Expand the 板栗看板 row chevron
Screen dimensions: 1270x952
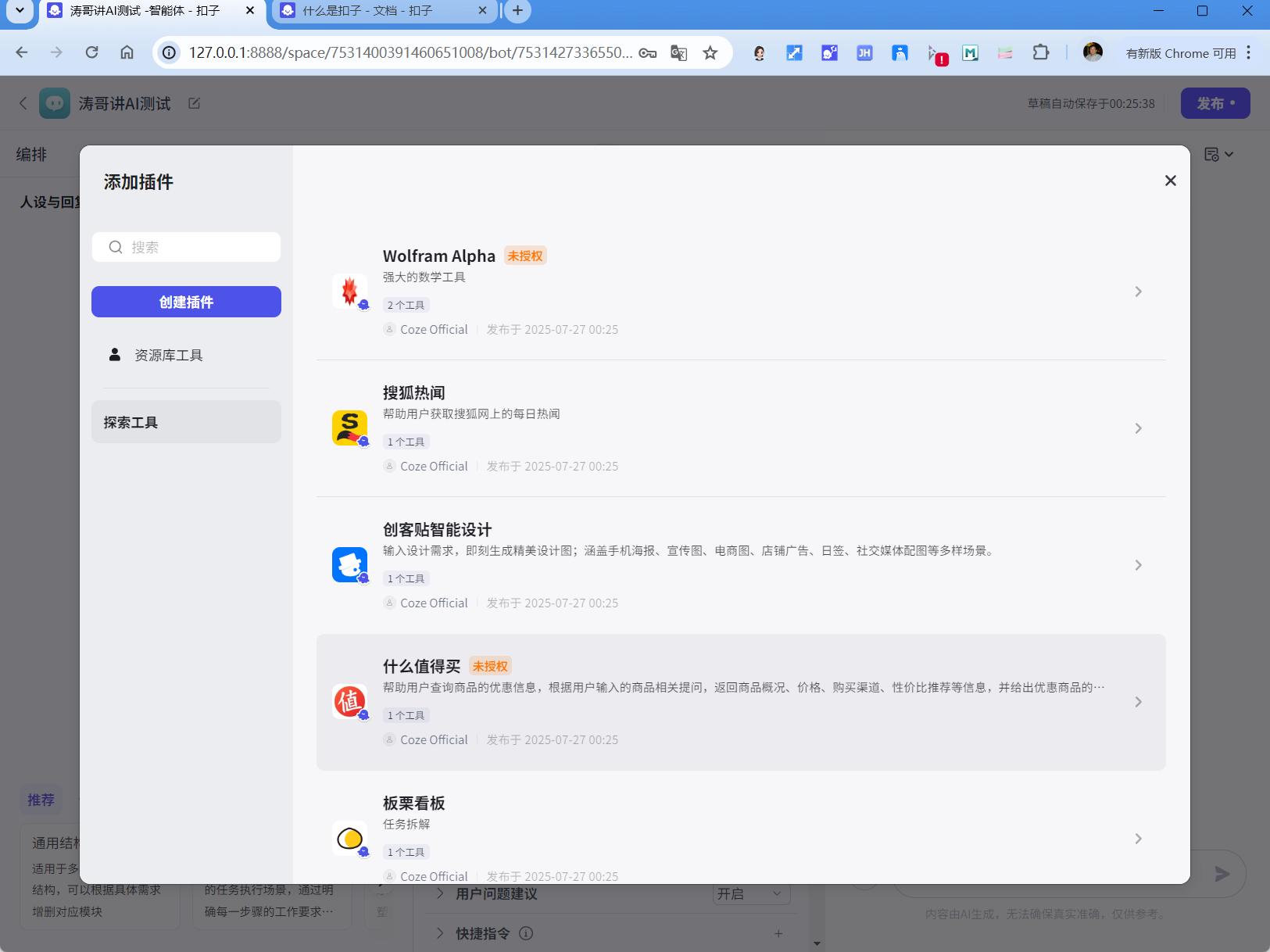[1139, 839]
